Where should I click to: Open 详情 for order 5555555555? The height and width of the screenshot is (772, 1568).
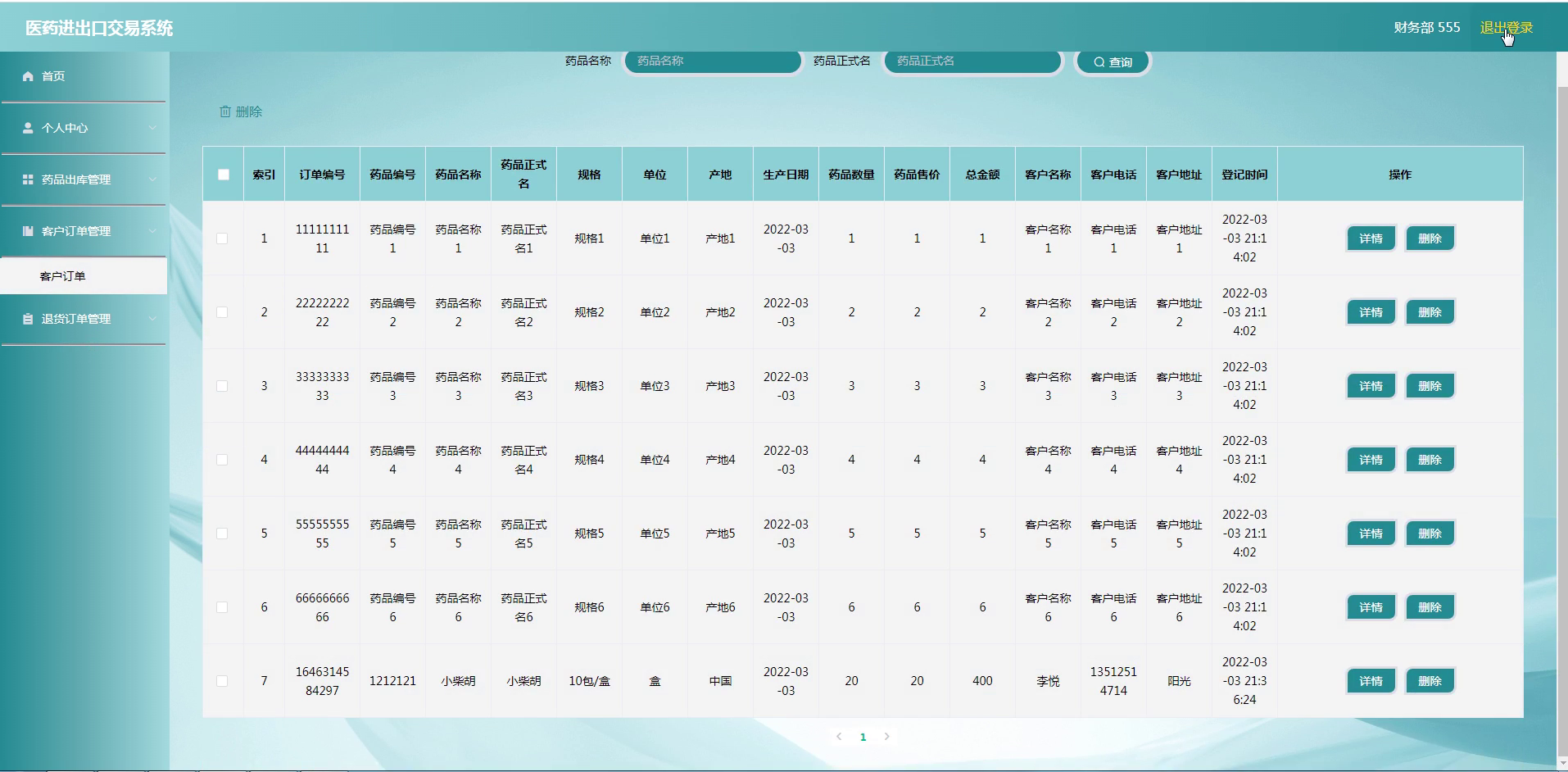[x=1371, y=534]
